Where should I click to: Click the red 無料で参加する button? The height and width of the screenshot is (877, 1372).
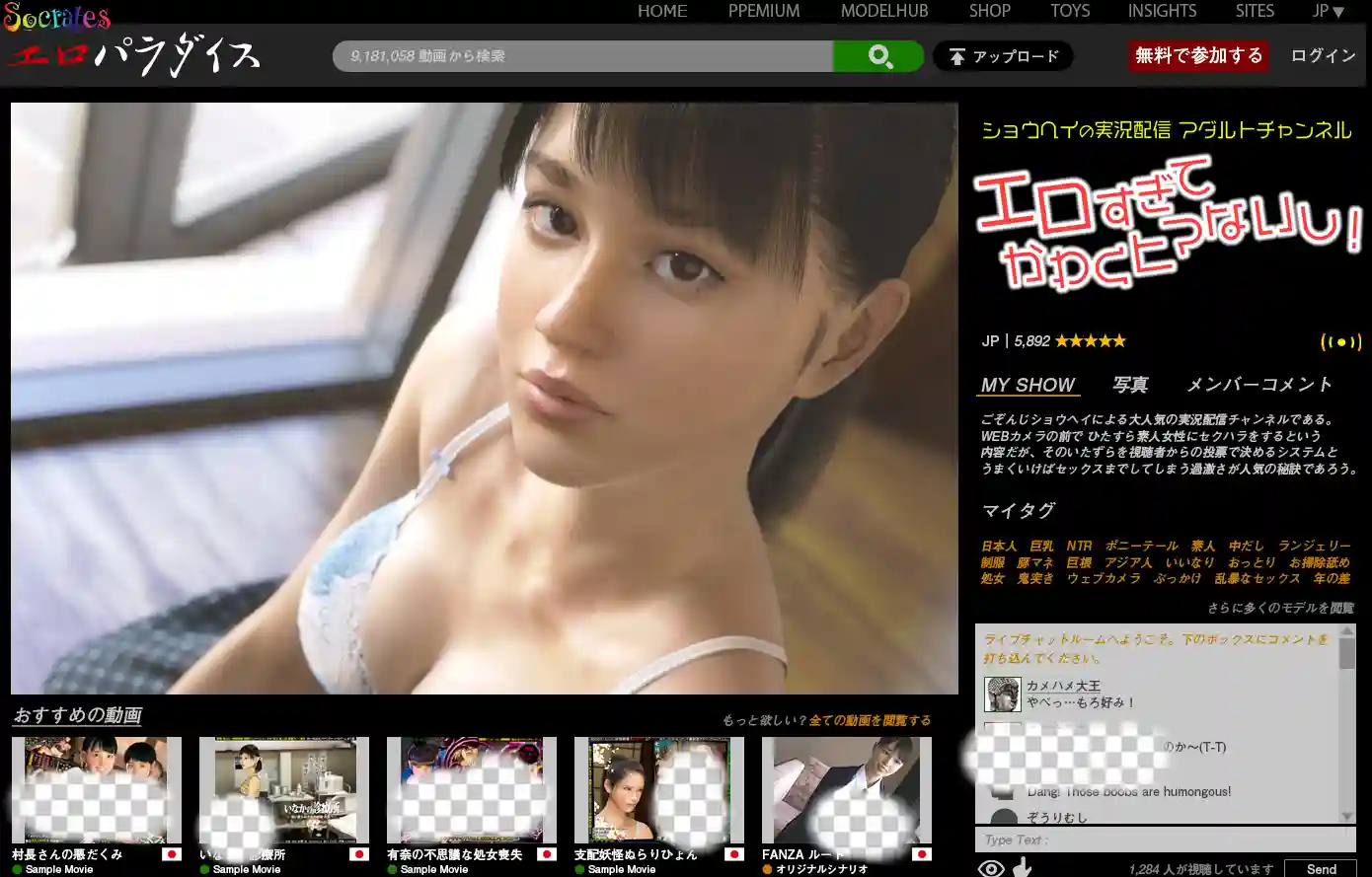1198,56
